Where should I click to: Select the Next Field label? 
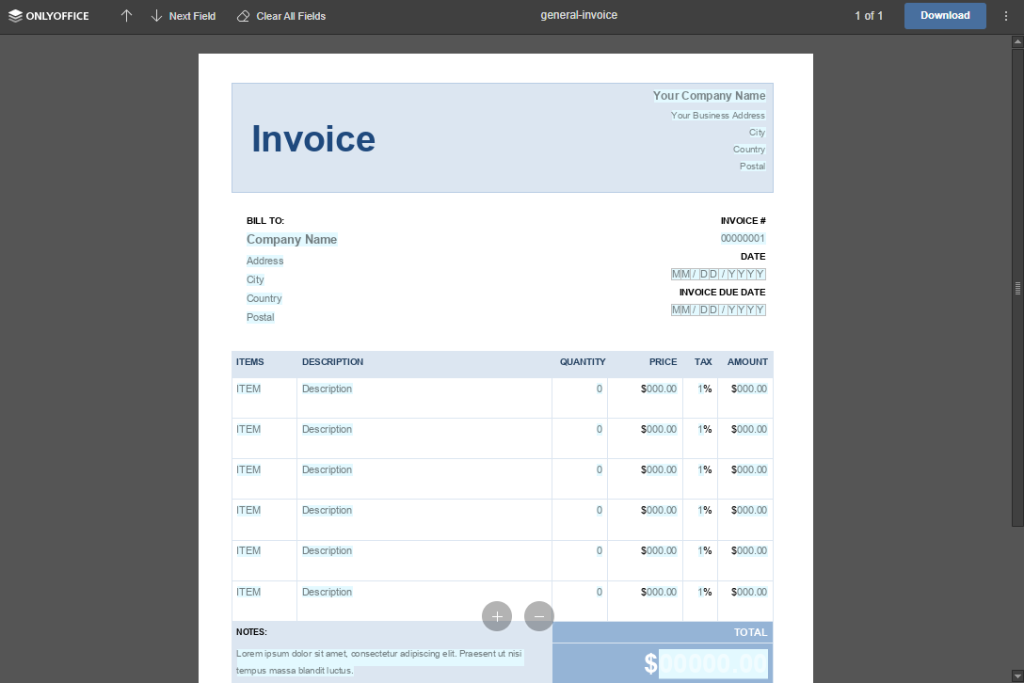pyautogui.click(x=192, y=15)
